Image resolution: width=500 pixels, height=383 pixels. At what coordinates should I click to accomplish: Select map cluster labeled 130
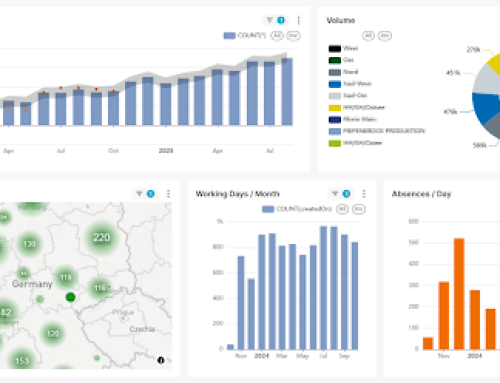(x=30, y=244)
